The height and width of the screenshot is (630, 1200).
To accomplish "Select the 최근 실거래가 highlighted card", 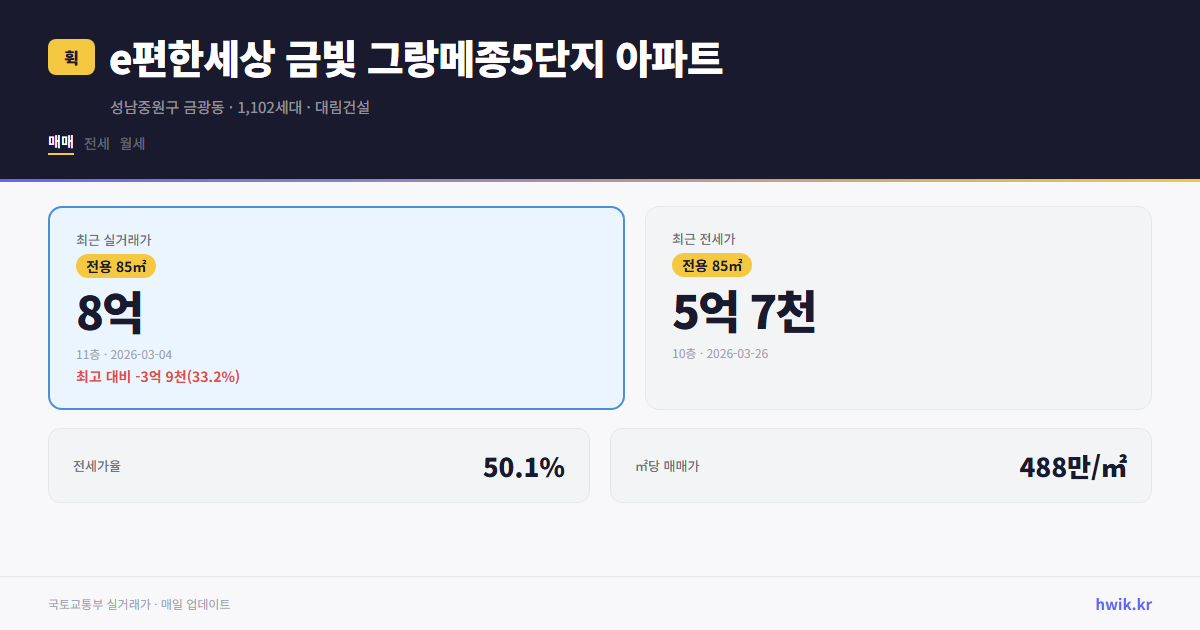I will point(336,307).
